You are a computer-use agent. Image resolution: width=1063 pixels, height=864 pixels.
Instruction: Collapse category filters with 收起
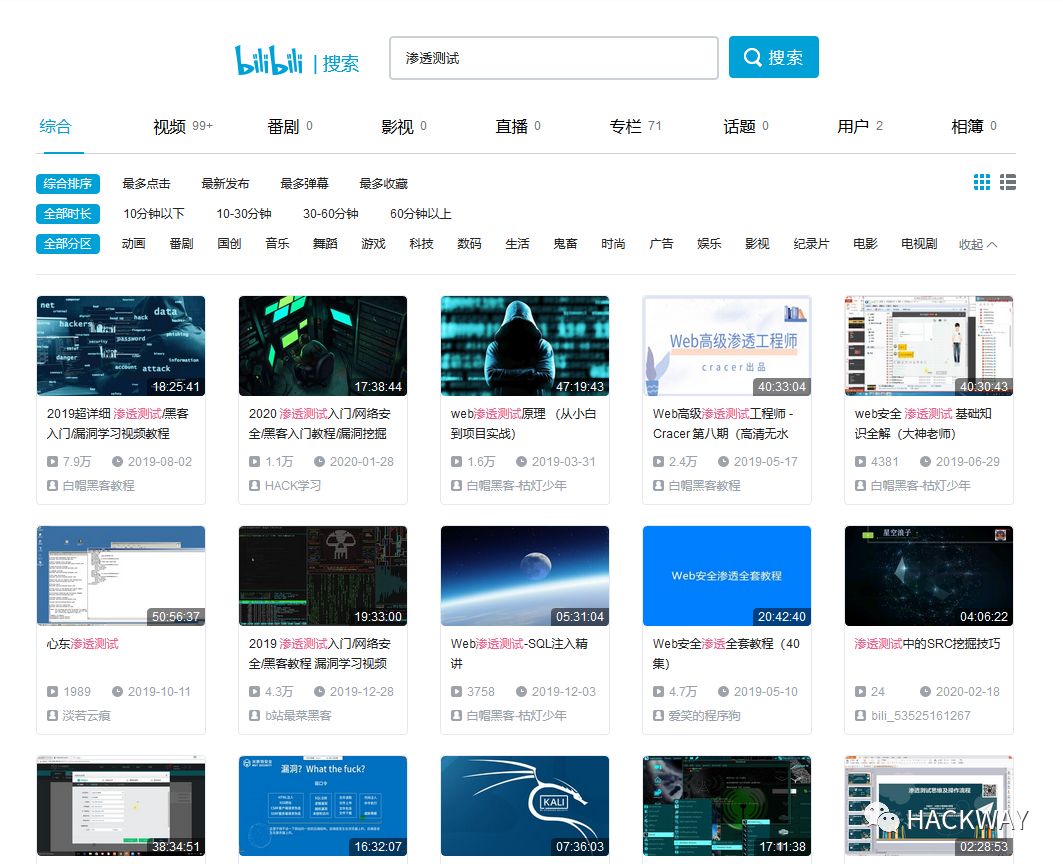(978, 244)
